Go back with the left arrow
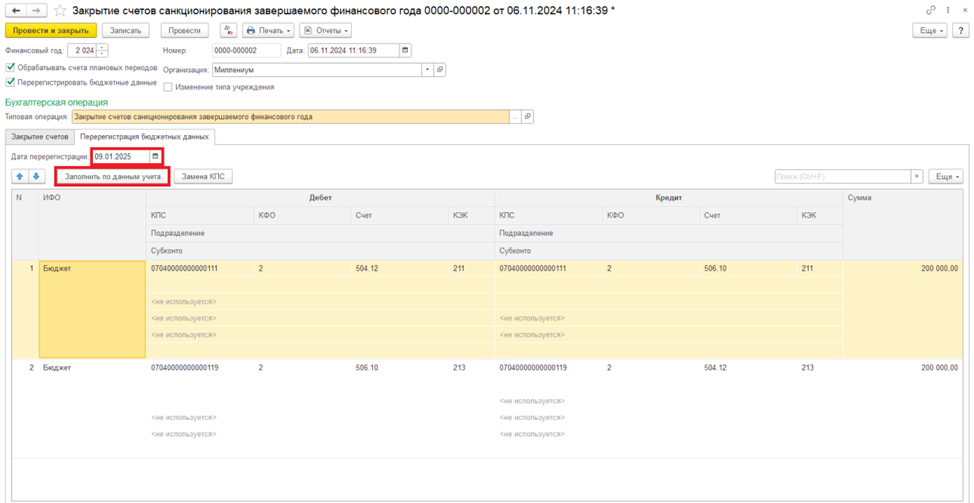This screenshot has height=503, width=974. coord(16,11)
